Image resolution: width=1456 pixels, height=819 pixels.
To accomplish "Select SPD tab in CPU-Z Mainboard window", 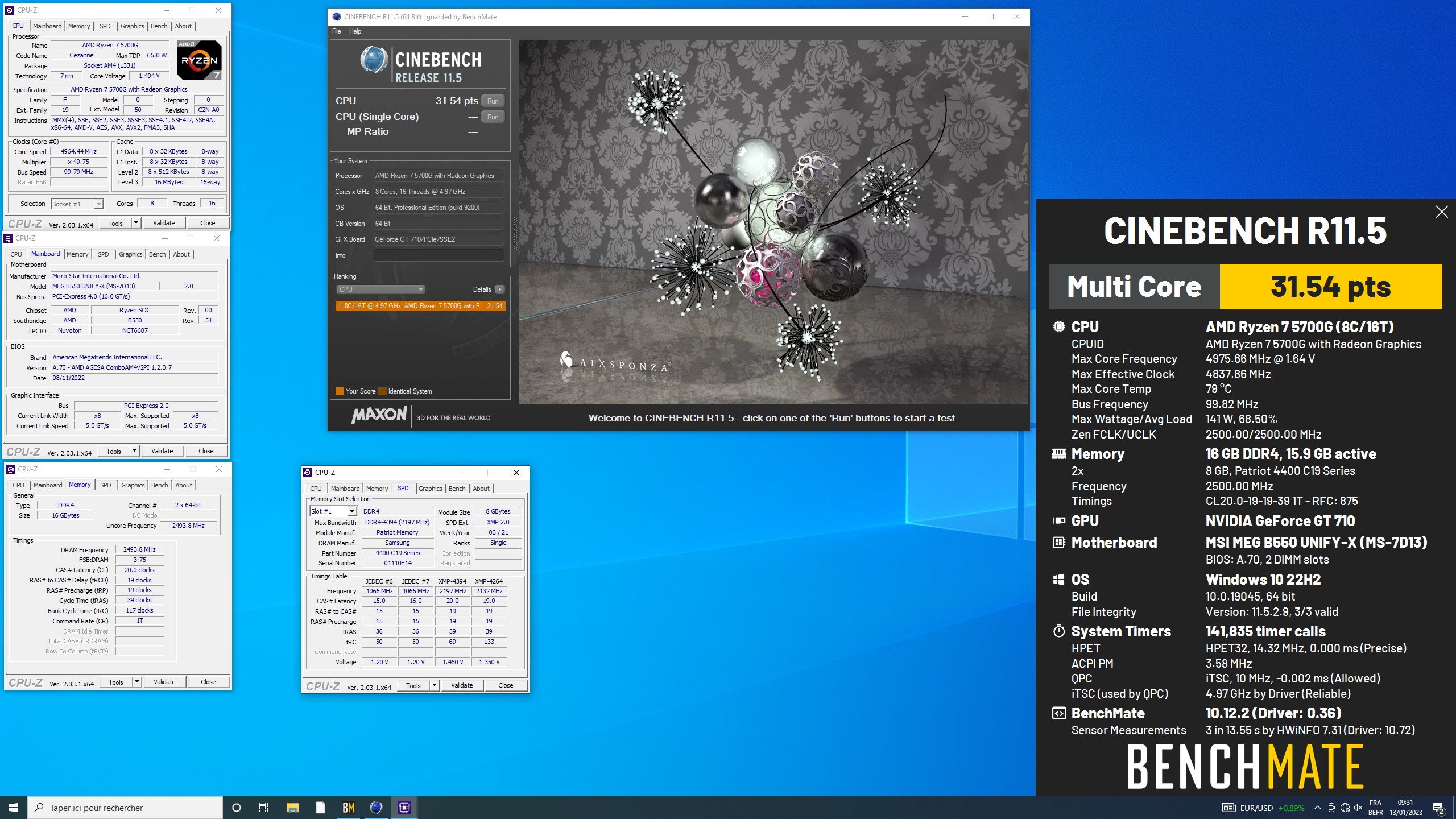I will point(103,254).
